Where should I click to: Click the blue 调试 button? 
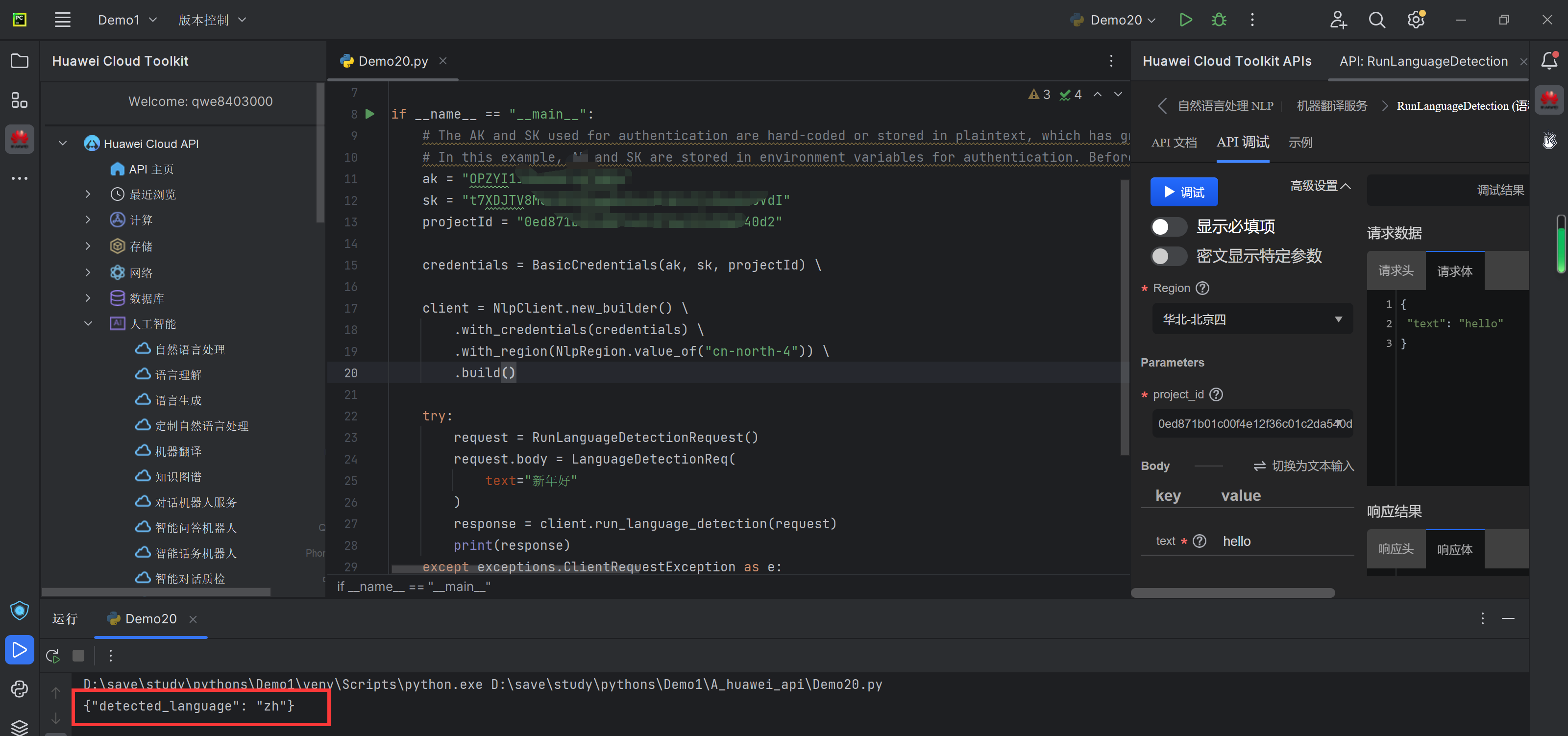tap(1183, 193)
